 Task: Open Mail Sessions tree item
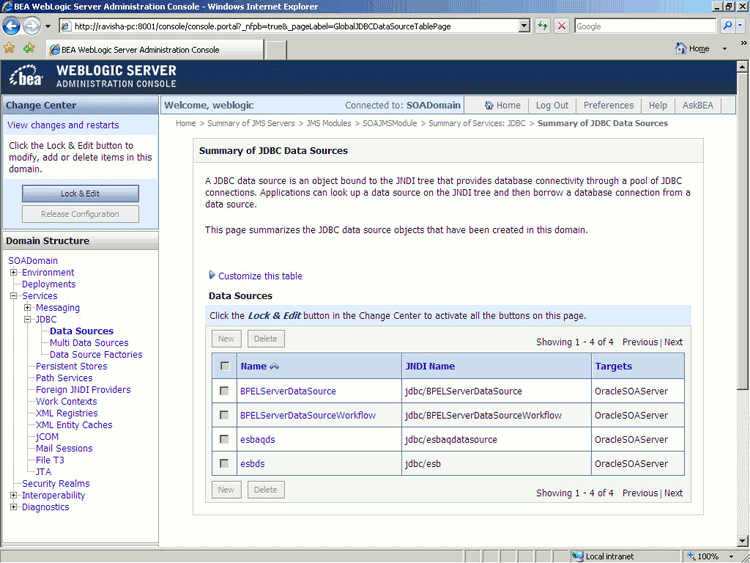tap(64, 448)
